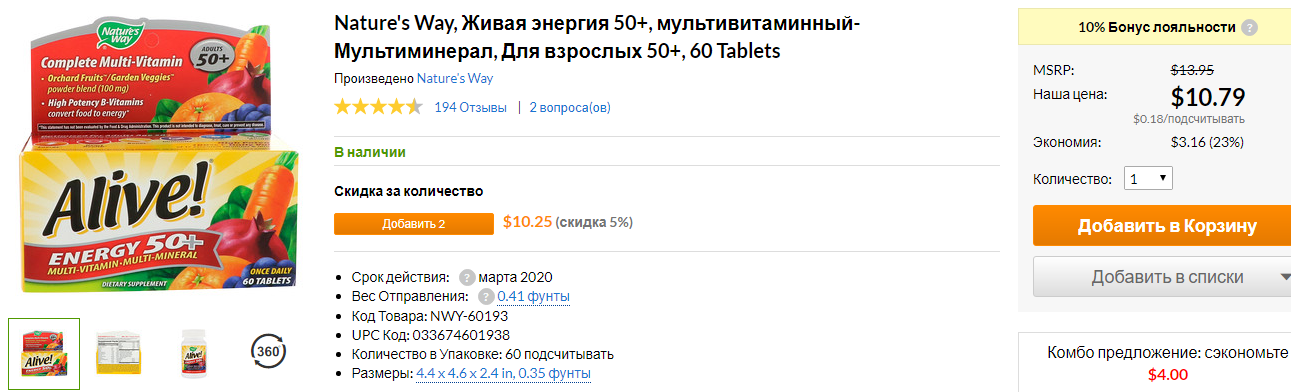
Task: Open the '194 Отзывы' reviews link
Action: pos(470,107)
